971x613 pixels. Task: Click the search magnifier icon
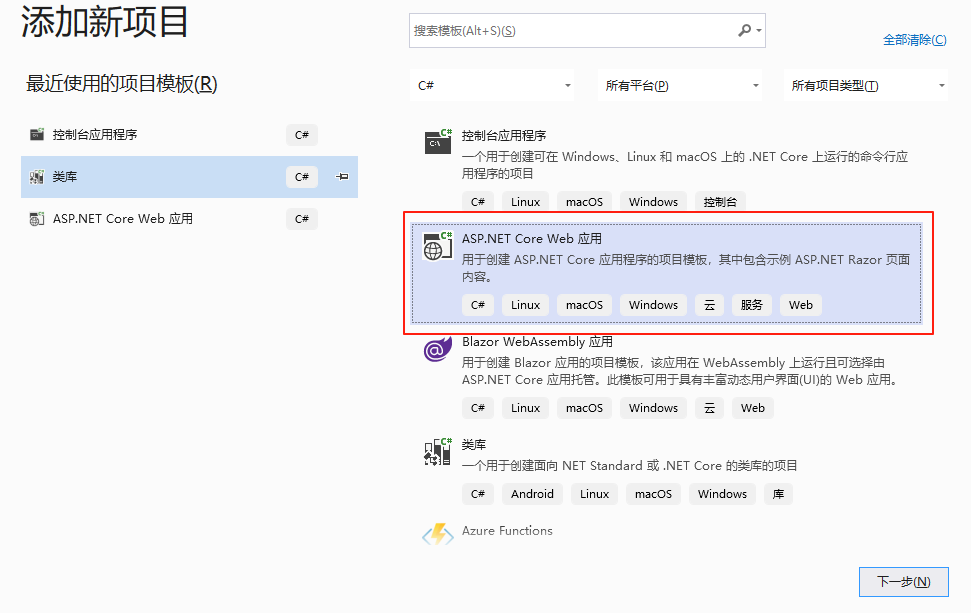pyautogui.click(x=745, y=30)
